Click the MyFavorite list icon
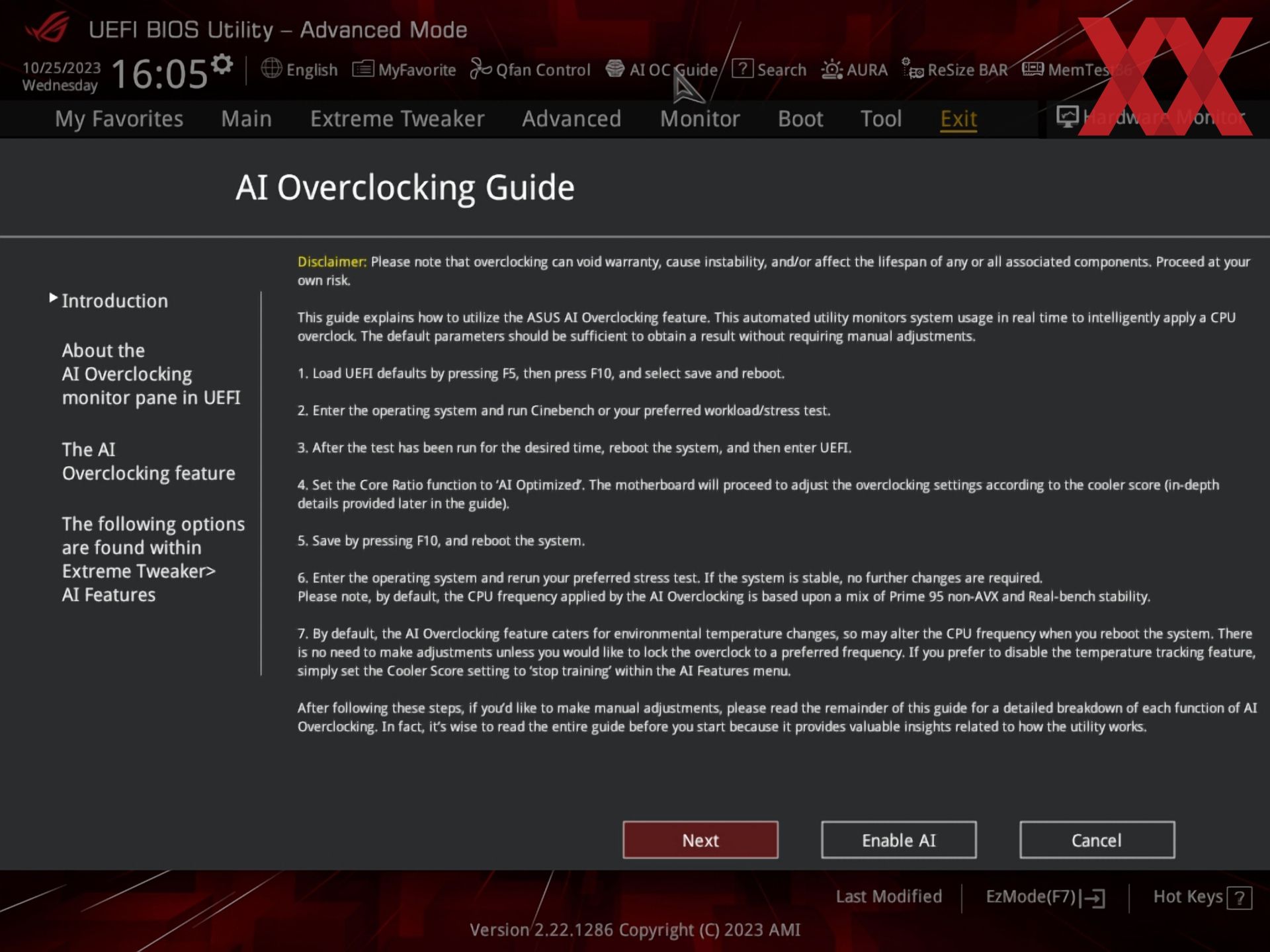 click(362, 69)
